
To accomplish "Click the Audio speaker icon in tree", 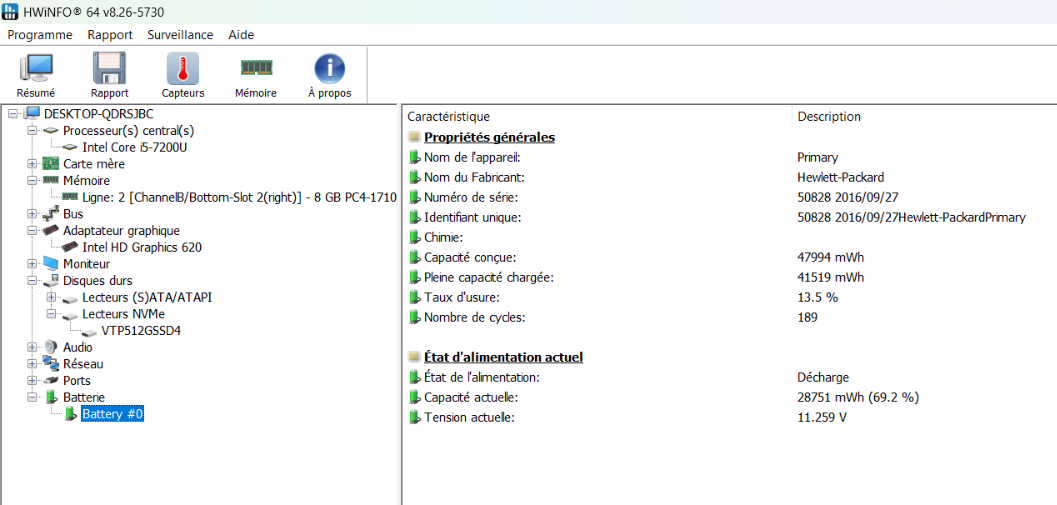I will click(51, 347).
